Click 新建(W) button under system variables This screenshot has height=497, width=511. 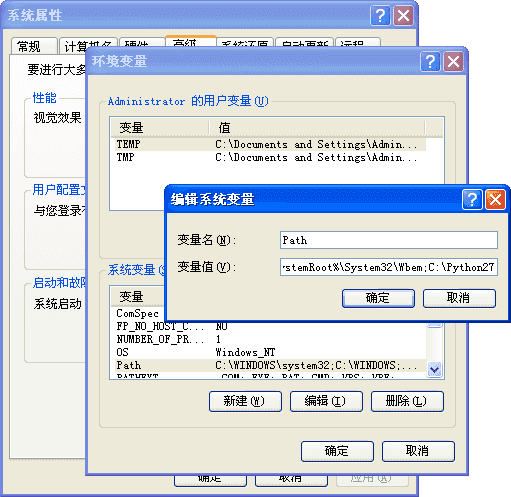[x=245, y=401]
